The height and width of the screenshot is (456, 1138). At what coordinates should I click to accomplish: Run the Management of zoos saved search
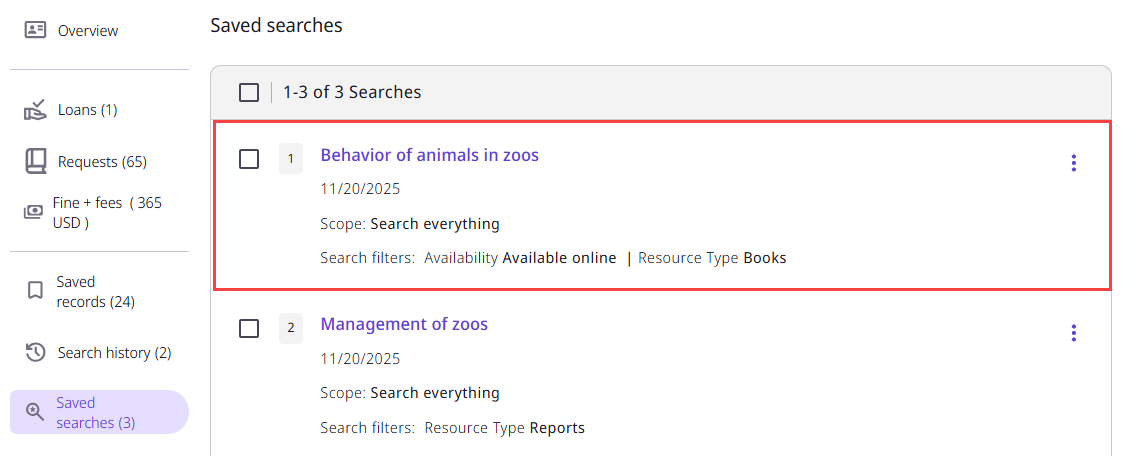(x=404, y=324)
